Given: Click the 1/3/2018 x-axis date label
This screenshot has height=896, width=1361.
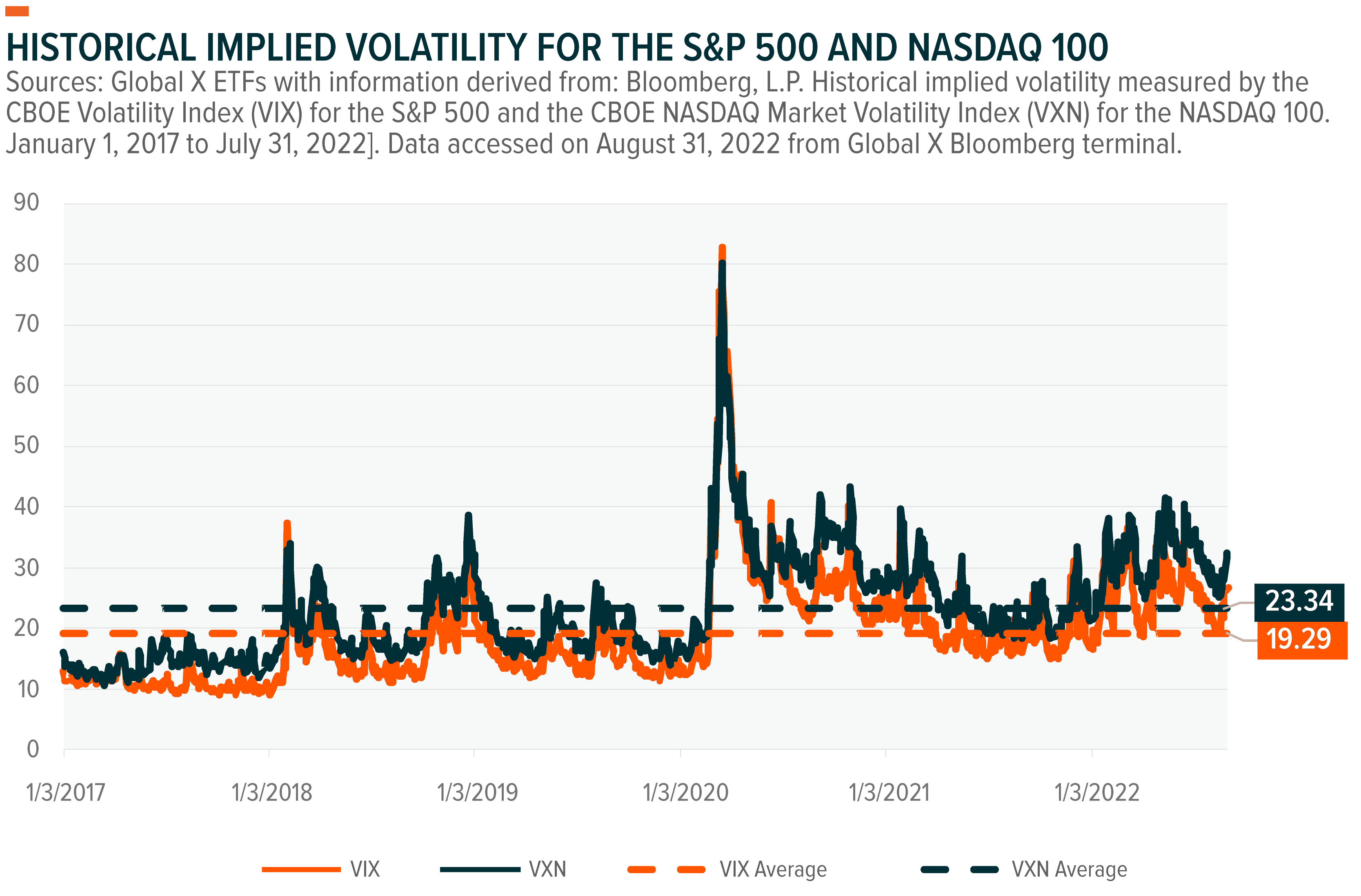Looking at the screenshot, I should [271, 793].
